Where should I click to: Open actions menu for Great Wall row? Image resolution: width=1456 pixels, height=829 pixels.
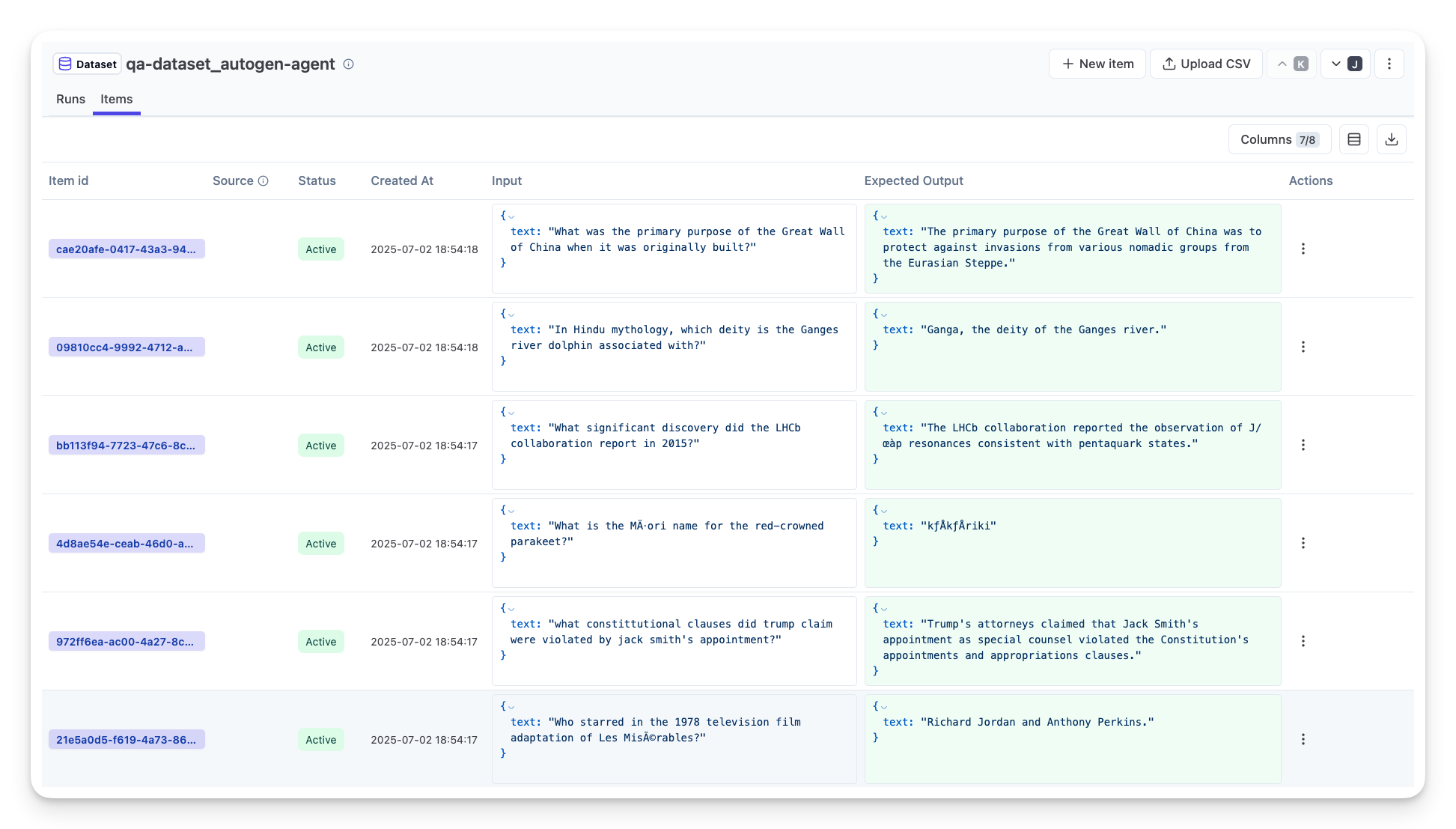point(1303,249)
